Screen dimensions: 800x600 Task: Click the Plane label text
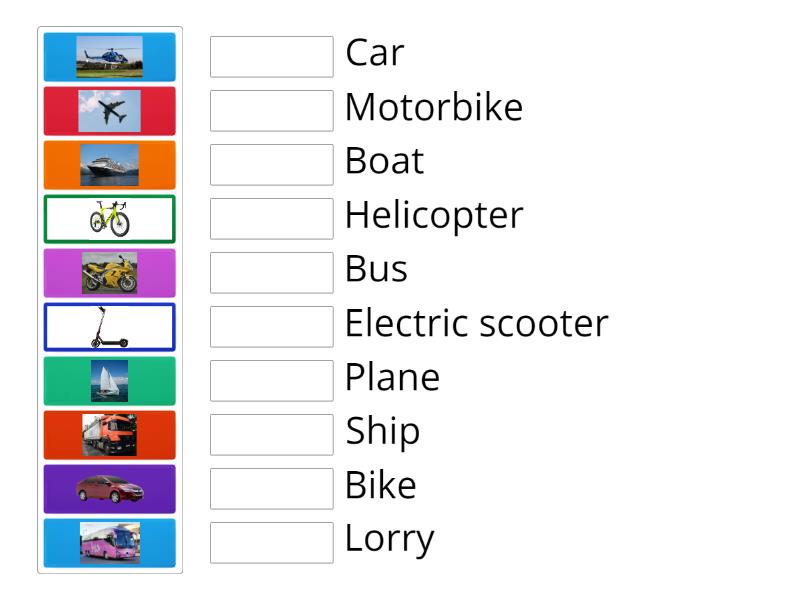[391, 378]
